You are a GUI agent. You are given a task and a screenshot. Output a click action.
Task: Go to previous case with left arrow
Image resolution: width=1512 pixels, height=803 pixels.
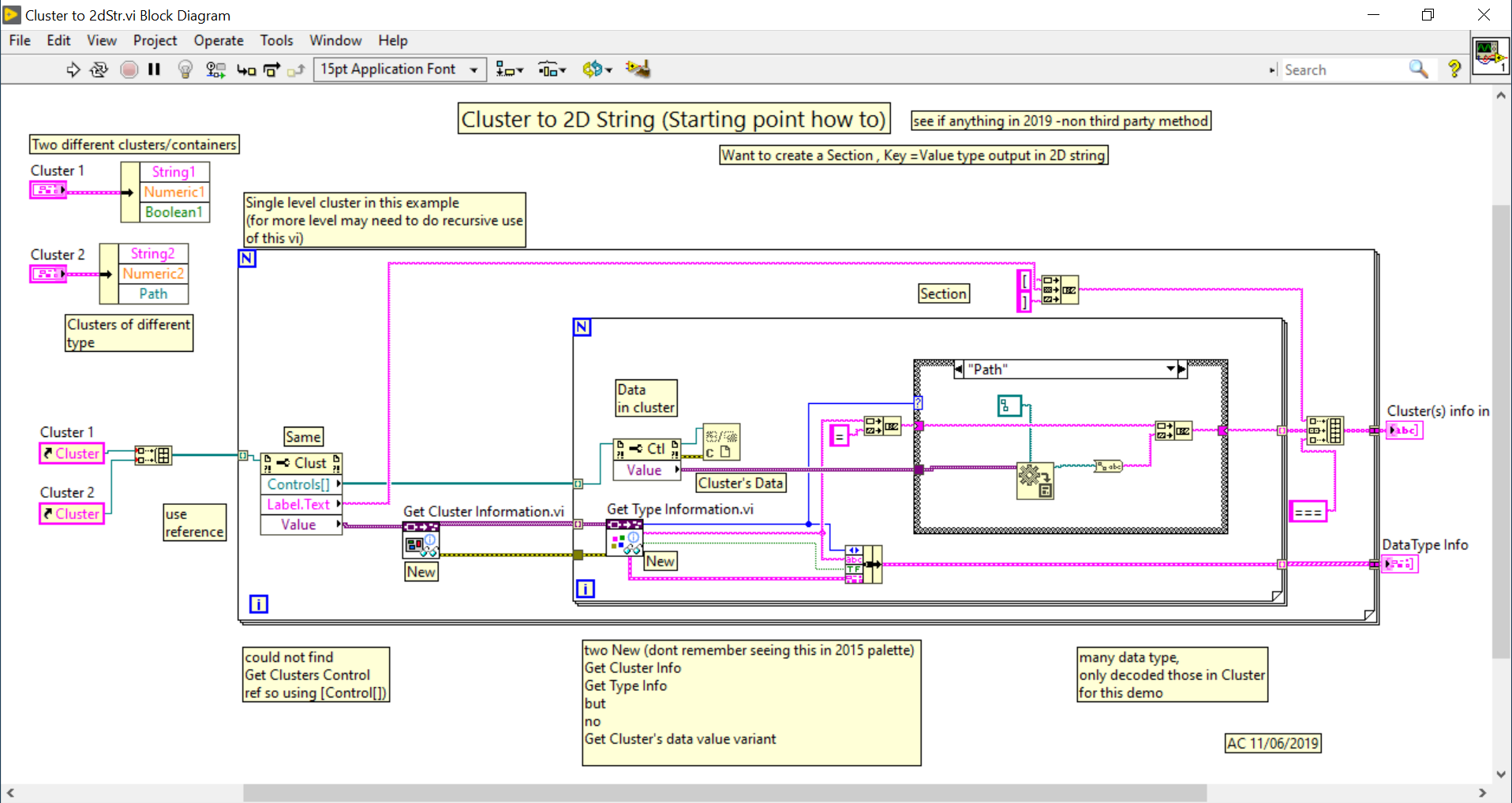(x=959, y=369)
